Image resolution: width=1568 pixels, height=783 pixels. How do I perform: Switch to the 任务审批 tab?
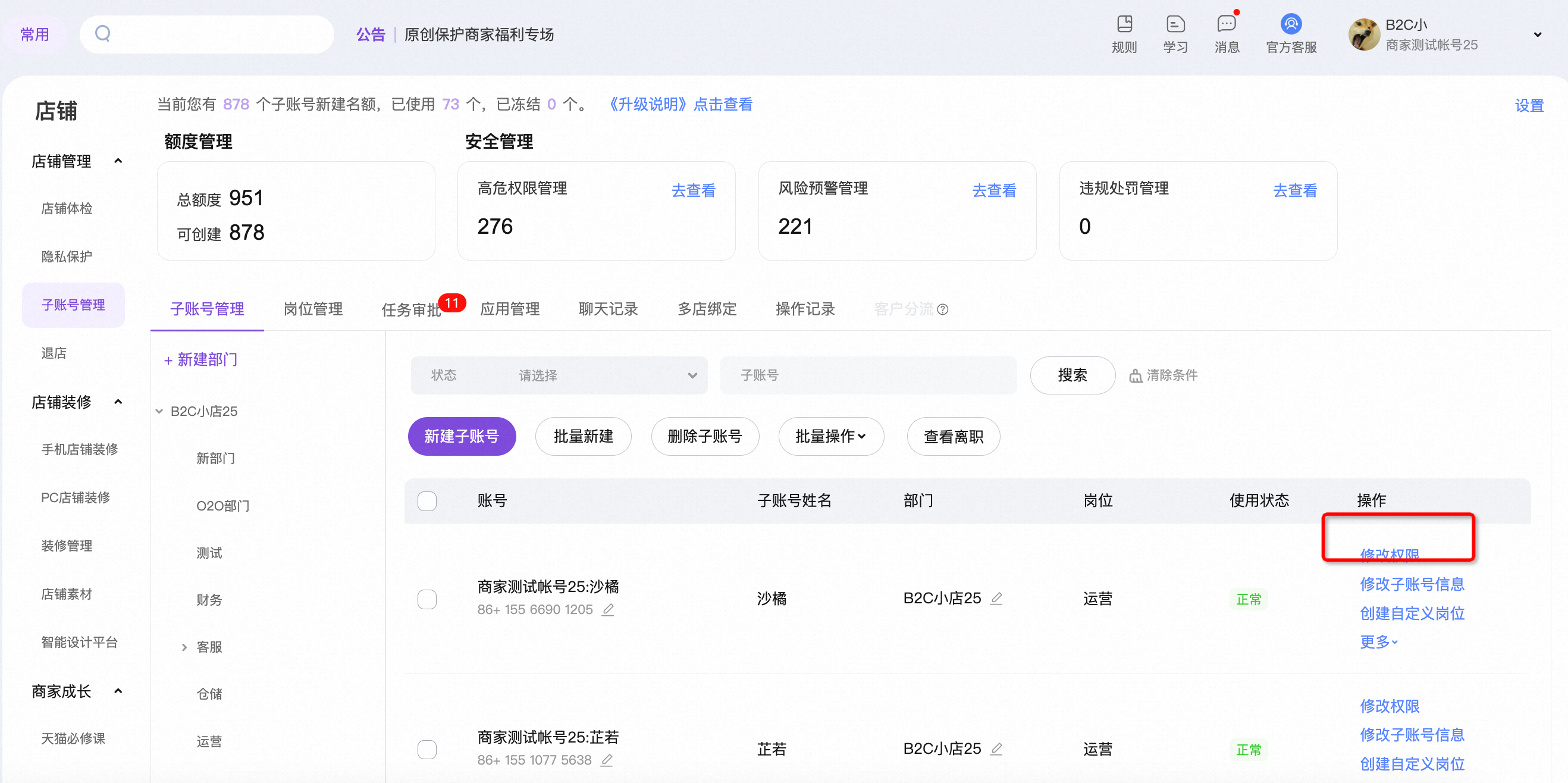(412, 310)
